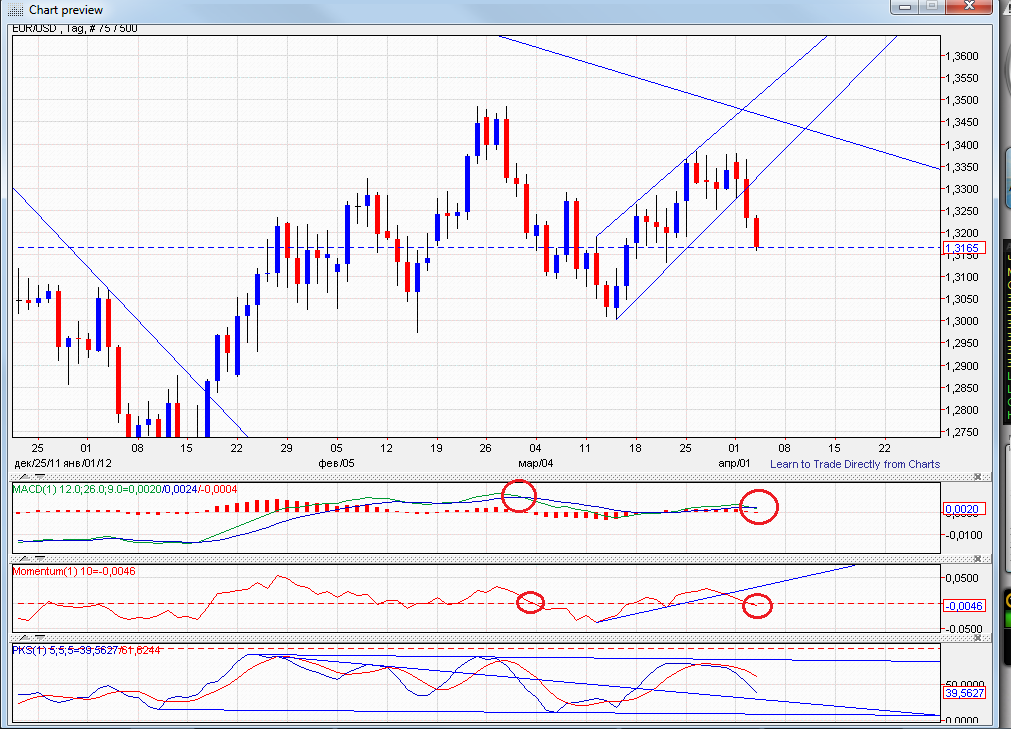1011x729 pixels.
Task: Open the PKS pane arrow control
Action: 38,636
